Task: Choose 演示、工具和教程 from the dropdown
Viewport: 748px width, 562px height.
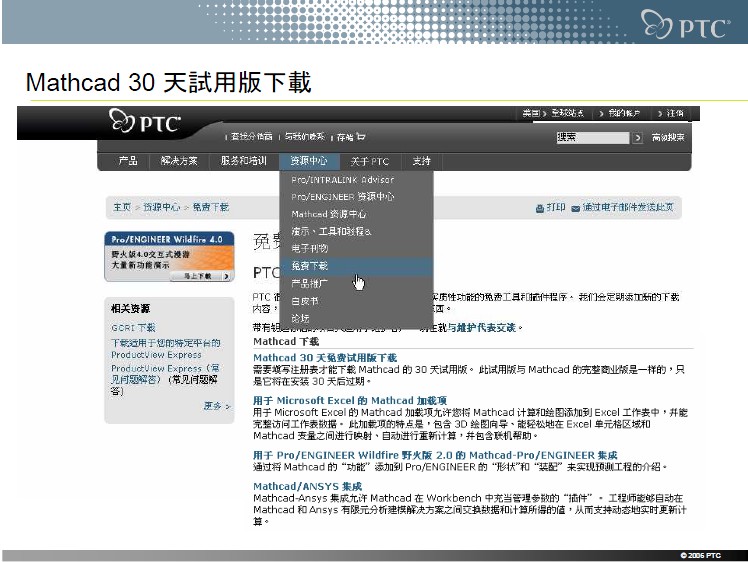Action: [331, 231]
